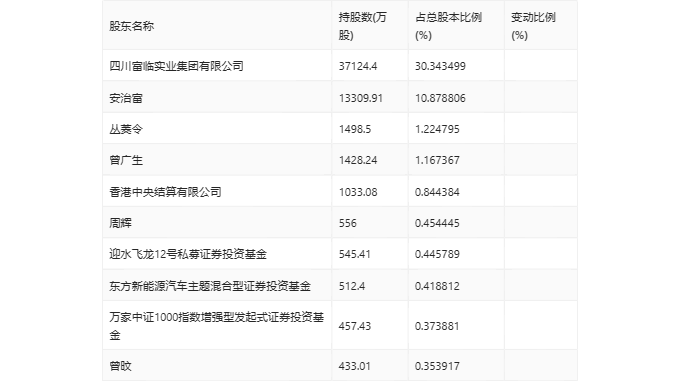
Task: Select the percentage 30.343499
Action: pyautogui.click(x=440, y=66)
